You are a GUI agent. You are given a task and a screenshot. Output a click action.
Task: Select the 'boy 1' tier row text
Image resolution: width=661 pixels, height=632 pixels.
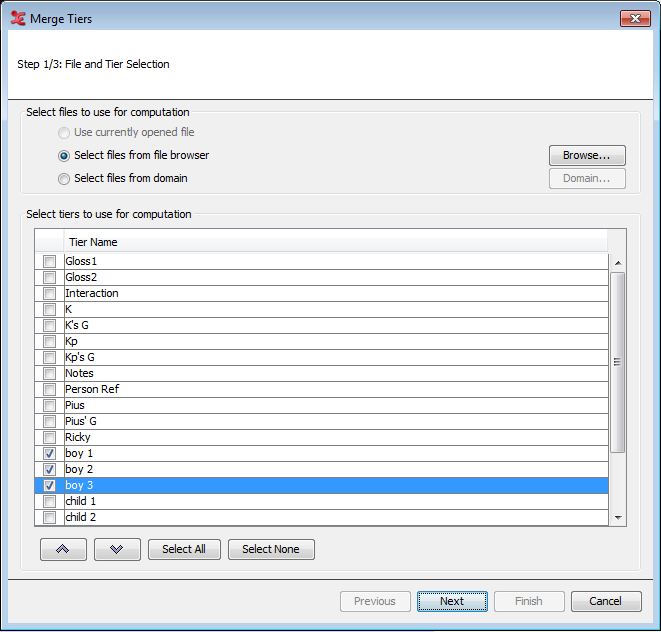pyautogui.click(x=79, y=454)
